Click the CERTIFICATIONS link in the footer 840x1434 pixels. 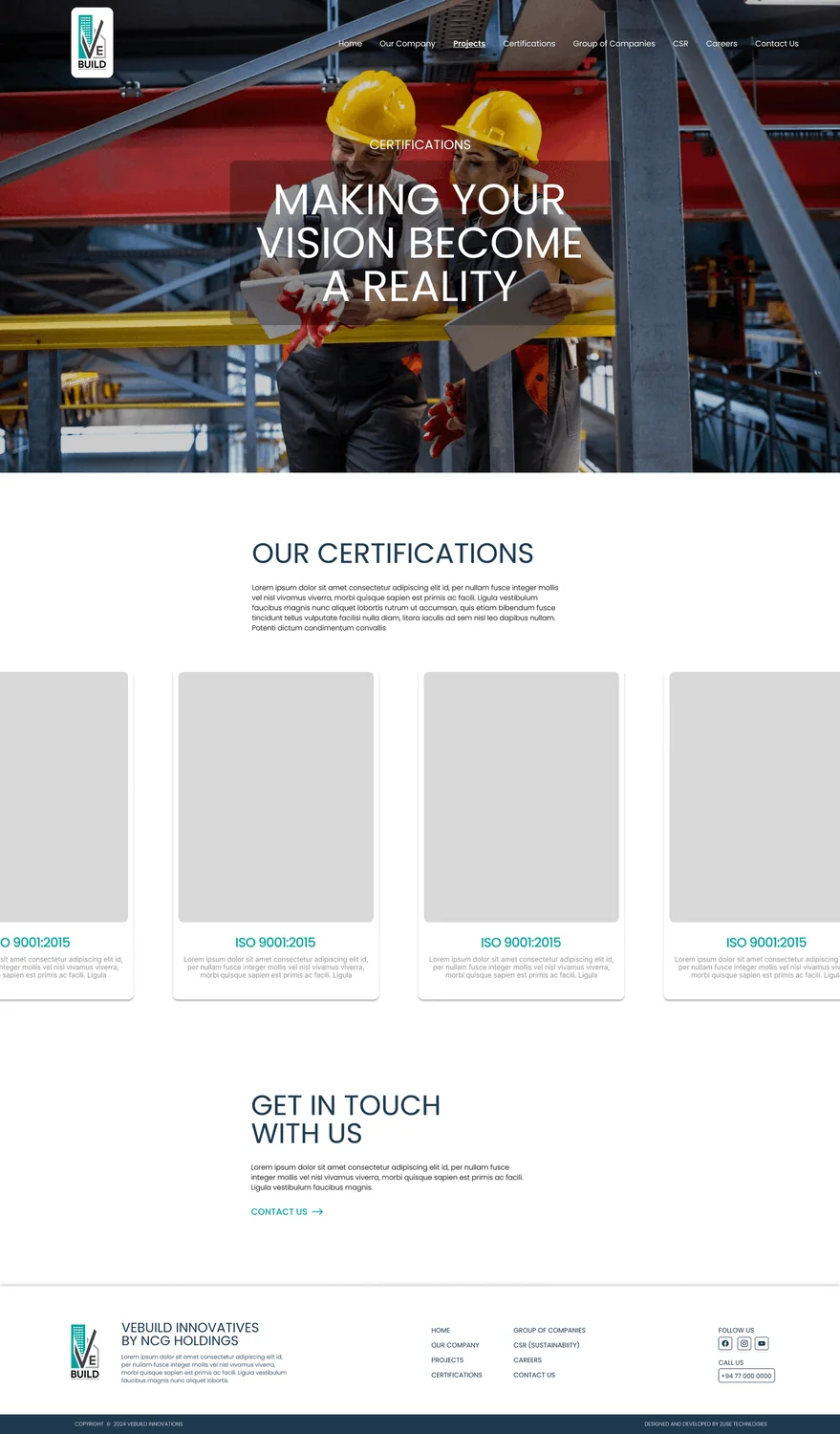457,1375
